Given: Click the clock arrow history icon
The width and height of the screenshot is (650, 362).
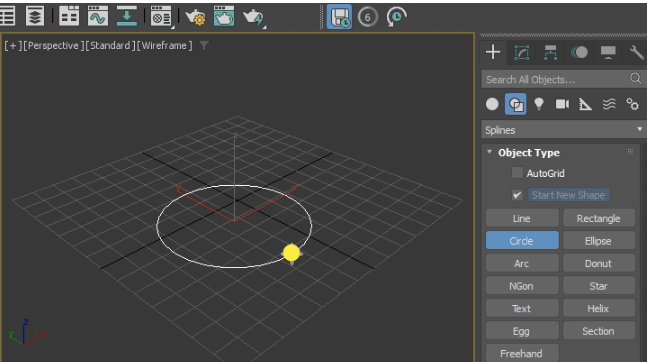Looking at the screenshot, I should (x=396, y=17).
